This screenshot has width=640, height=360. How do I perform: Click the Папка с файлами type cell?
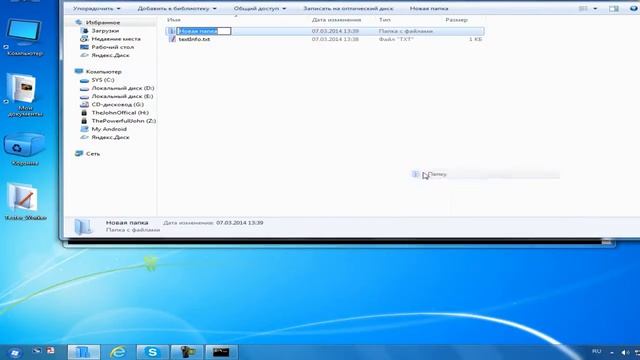click(405, 31)
